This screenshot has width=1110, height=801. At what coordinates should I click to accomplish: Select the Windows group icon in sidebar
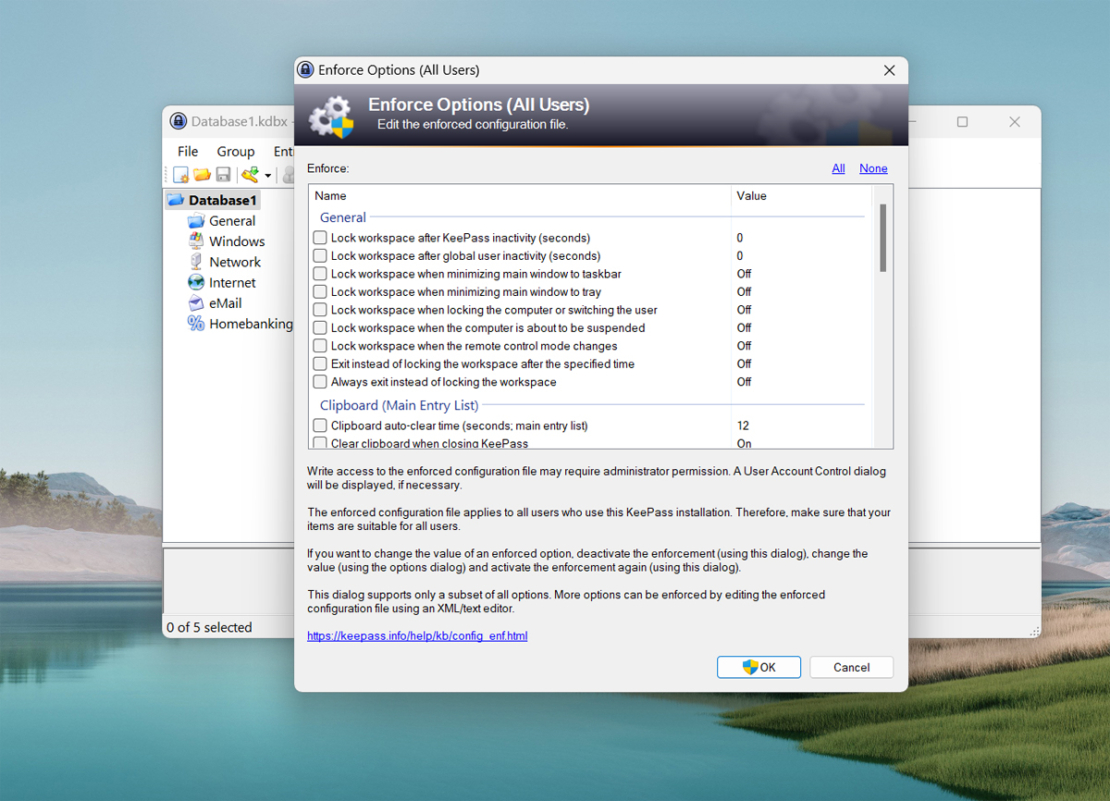coord(196,241)
